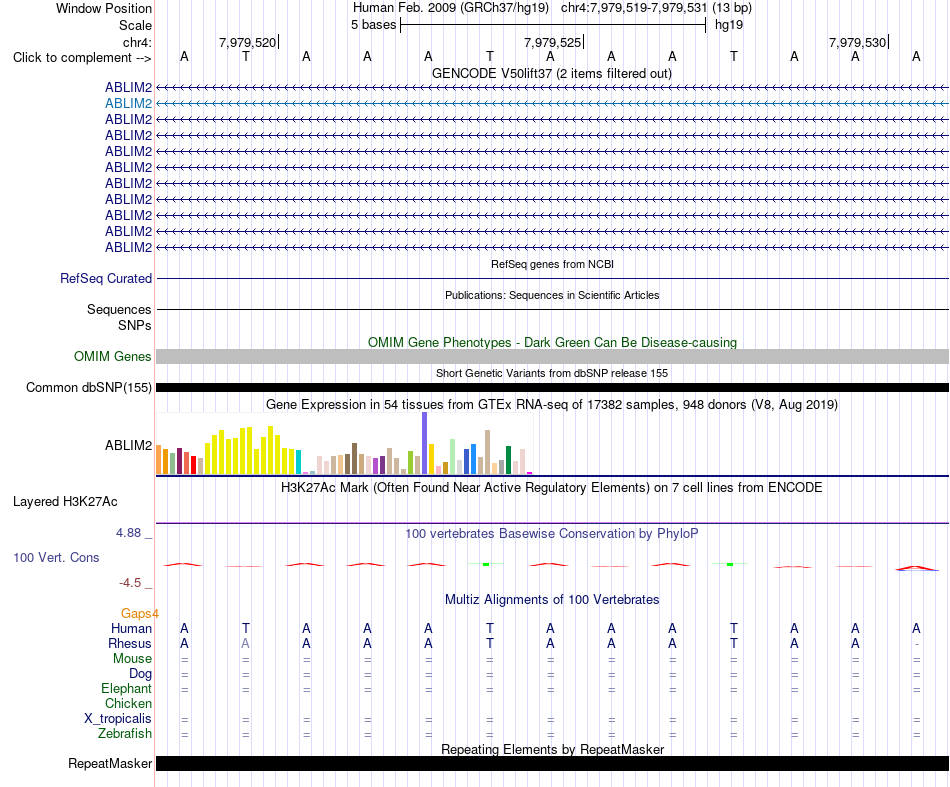Click the -4.5 PhyloP lower scale value
Screen dimensions: 950x787
coord(130,583)
